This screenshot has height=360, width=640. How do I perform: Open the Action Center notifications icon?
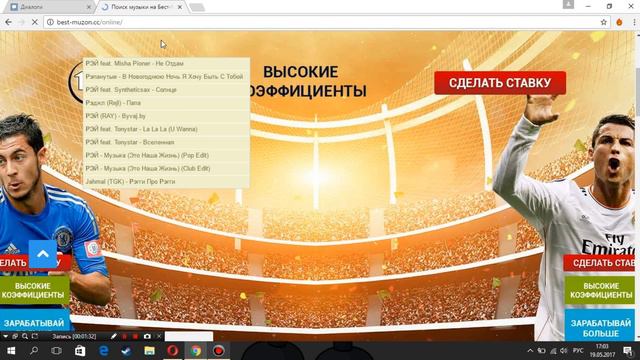[628, 351]
